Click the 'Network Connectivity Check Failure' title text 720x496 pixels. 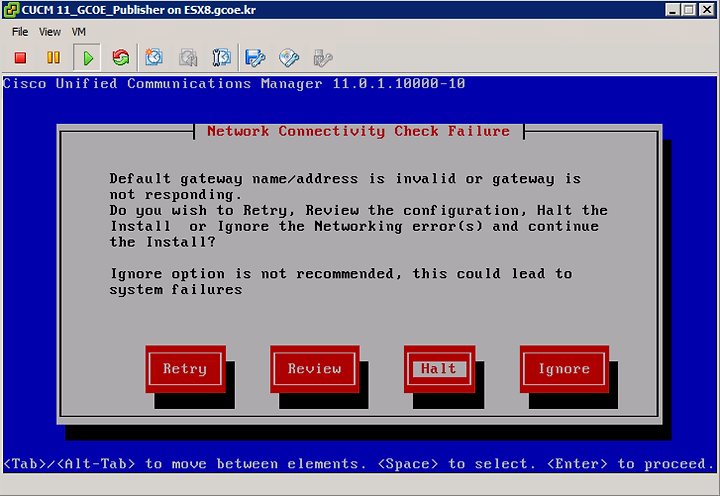pyautogui.click(x=358, y=131)
